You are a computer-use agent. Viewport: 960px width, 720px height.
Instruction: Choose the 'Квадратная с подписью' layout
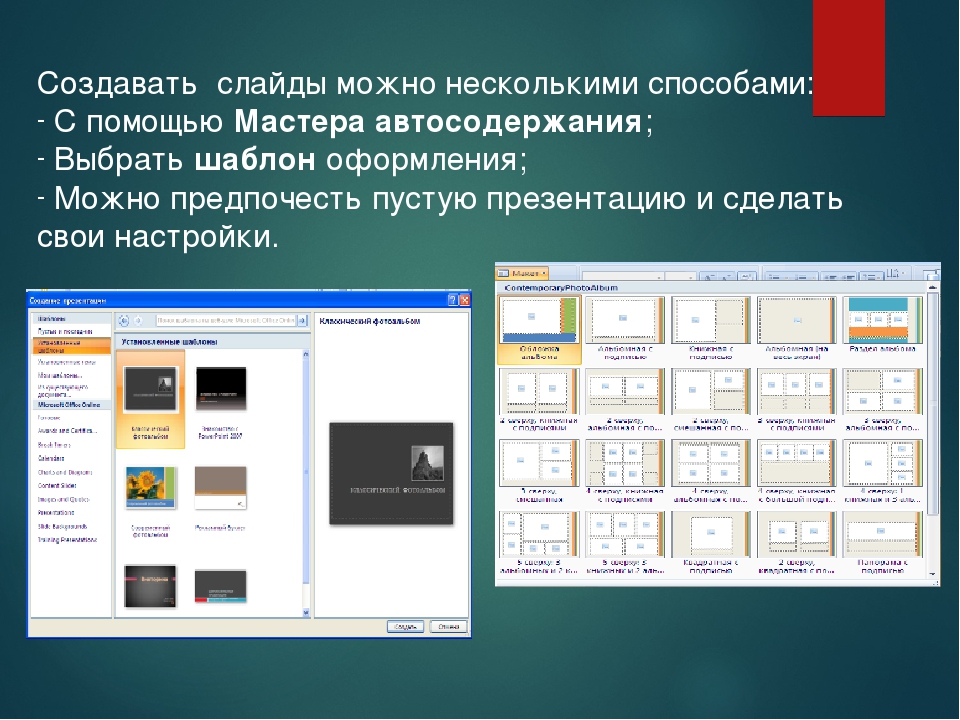(711, 544)
